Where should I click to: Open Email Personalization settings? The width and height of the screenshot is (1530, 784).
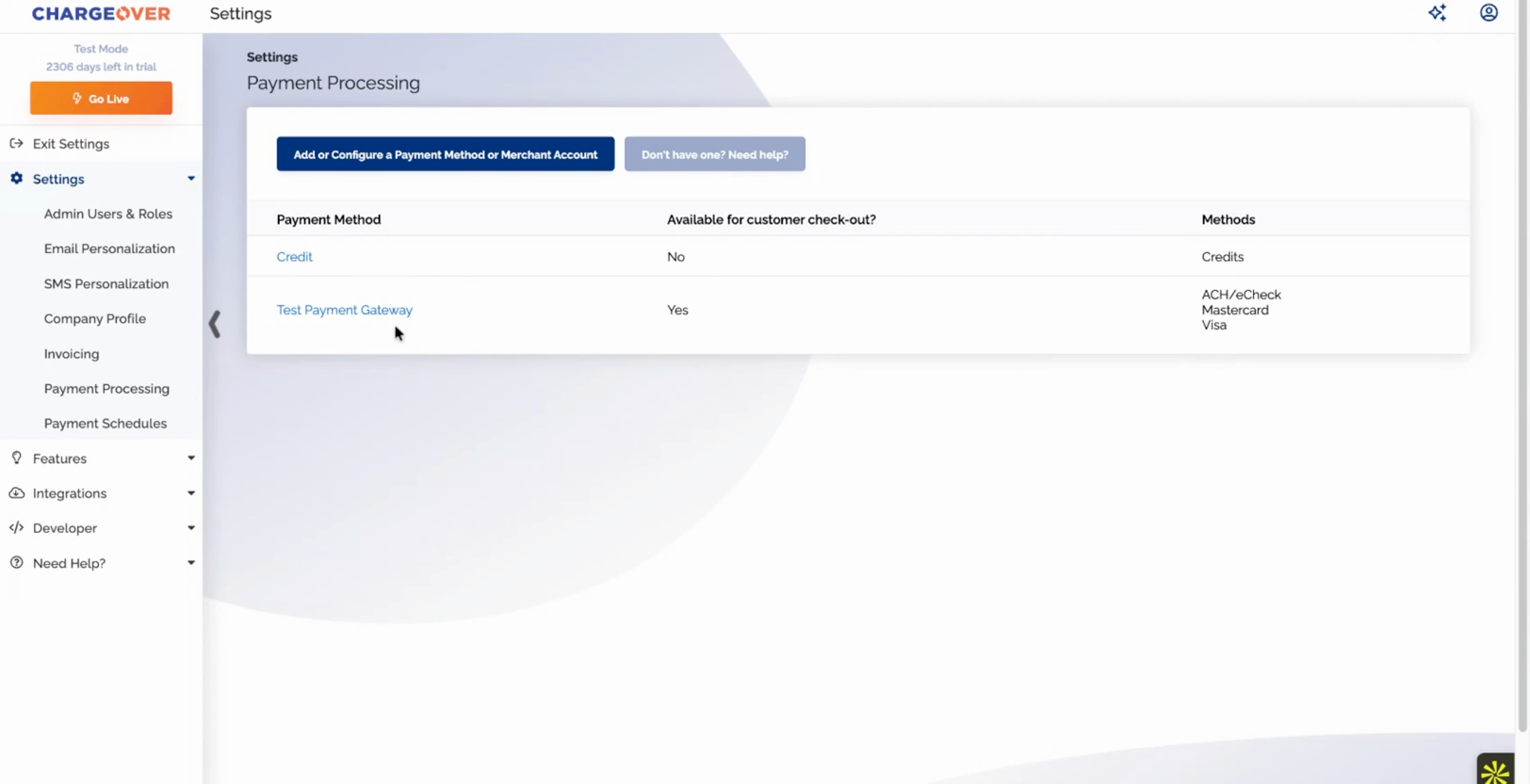coord(109,248)
